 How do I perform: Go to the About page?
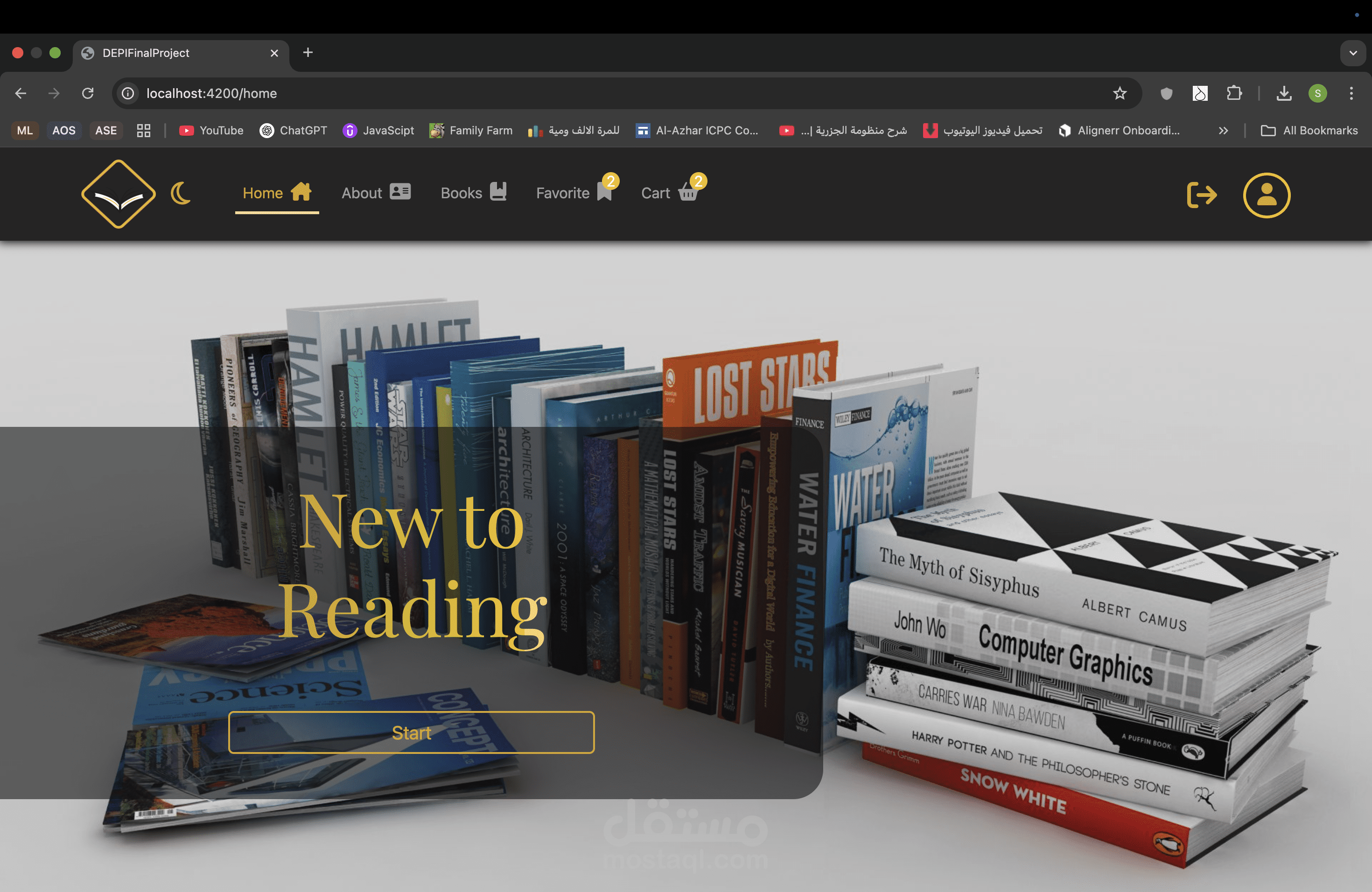coord(376,193)
